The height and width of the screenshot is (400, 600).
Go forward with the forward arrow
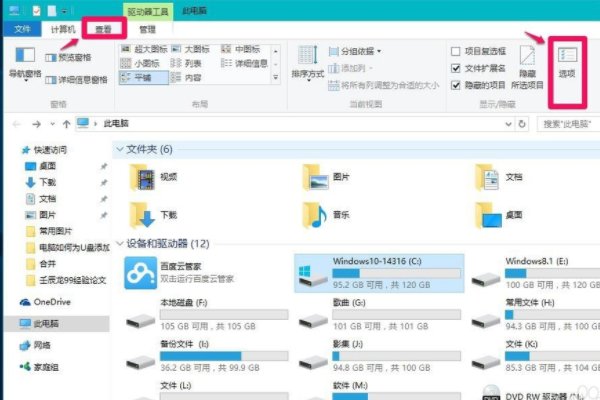[x=36, y=124]
